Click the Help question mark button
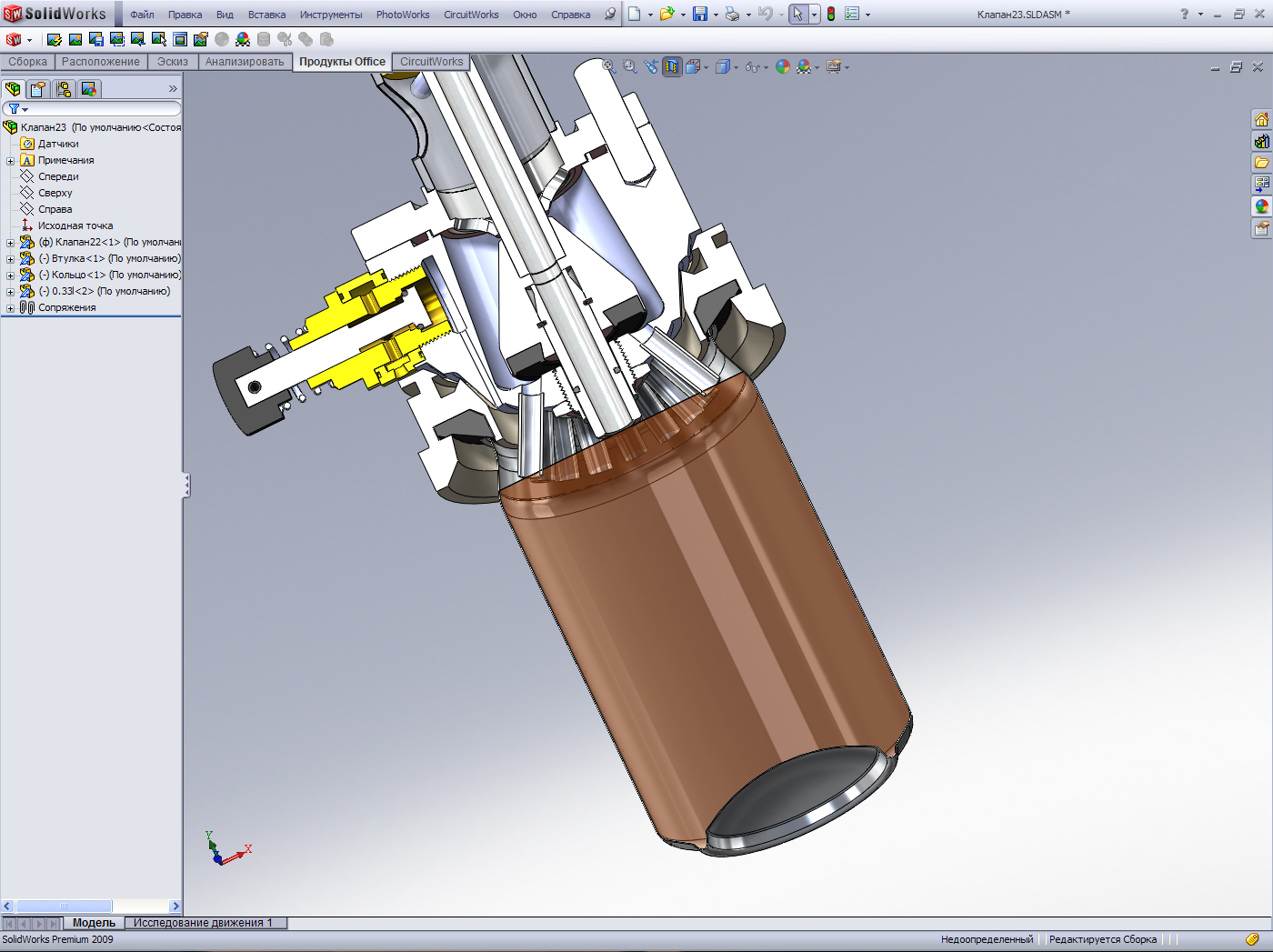Image resolution: width=1273 pixels, height=952 pixels. [1184, 14]
